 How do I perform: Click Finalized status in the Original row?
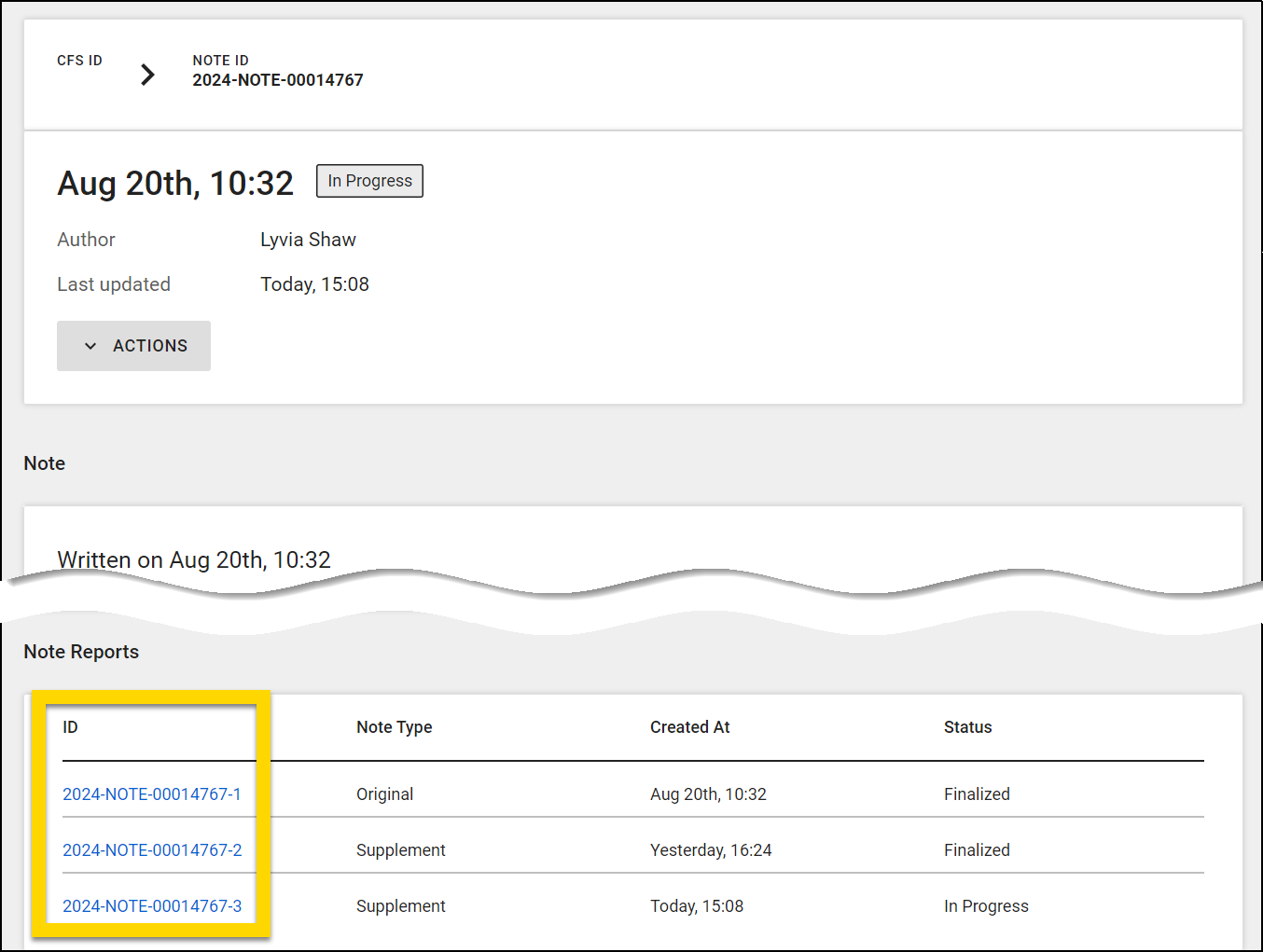pos(977,794)
